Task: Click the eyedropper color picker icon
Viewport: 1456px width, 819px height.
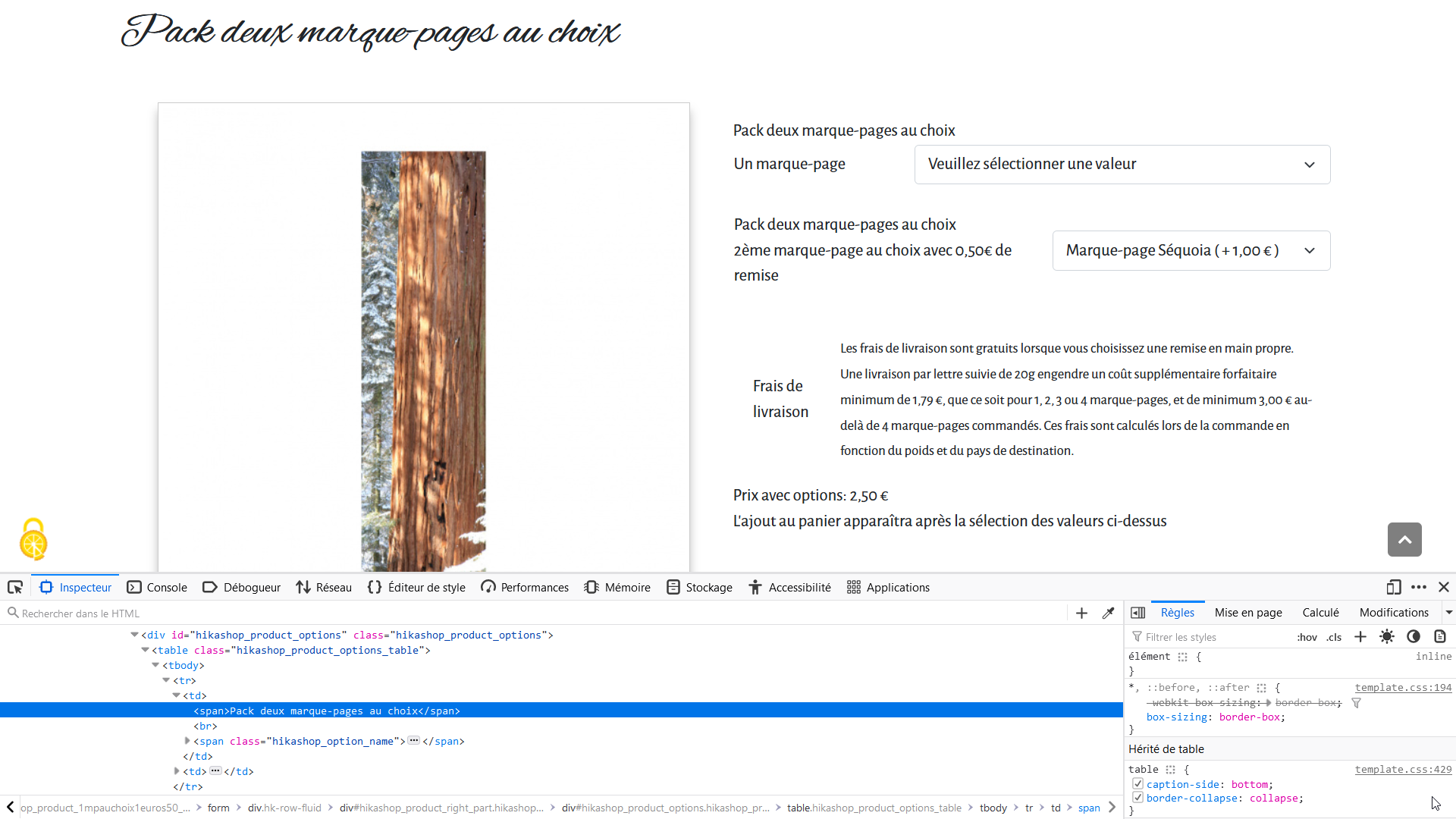Action: pos(1108,613)
